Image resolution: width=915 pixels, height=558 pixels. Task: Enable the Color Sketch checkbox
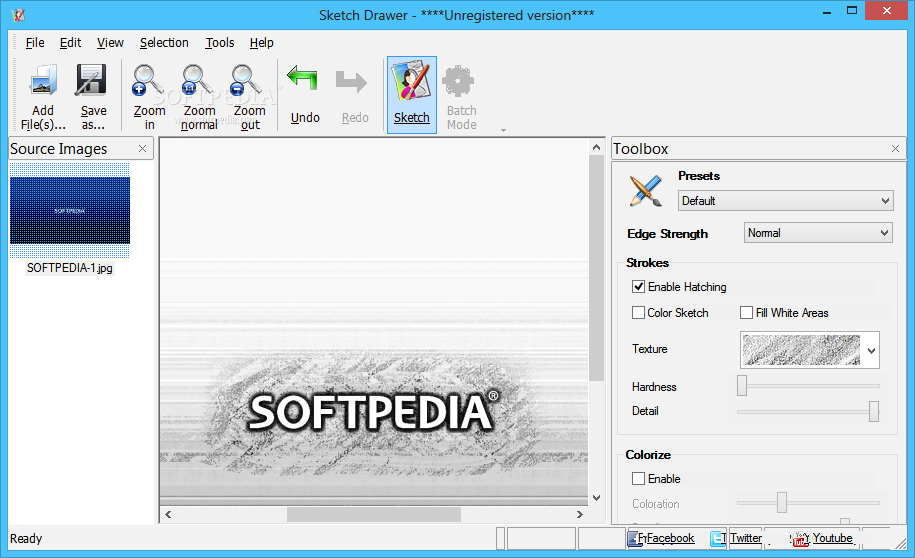638,313
